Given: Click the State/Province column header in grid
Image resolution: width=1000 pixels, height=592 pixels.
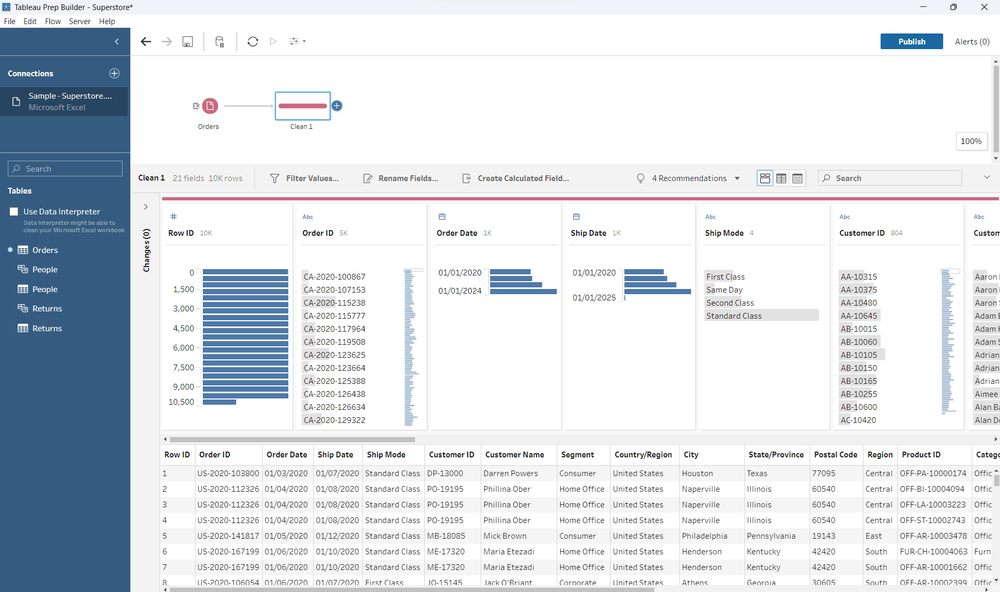Looking at the screenshot, I should pos(776,455).
